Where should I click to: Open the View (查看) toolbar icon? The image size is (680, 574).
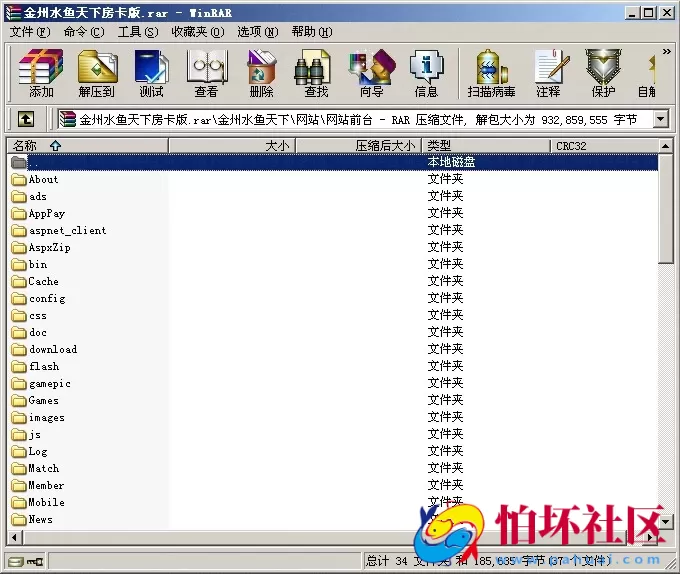pyautogui.click(x=206, y=72)
